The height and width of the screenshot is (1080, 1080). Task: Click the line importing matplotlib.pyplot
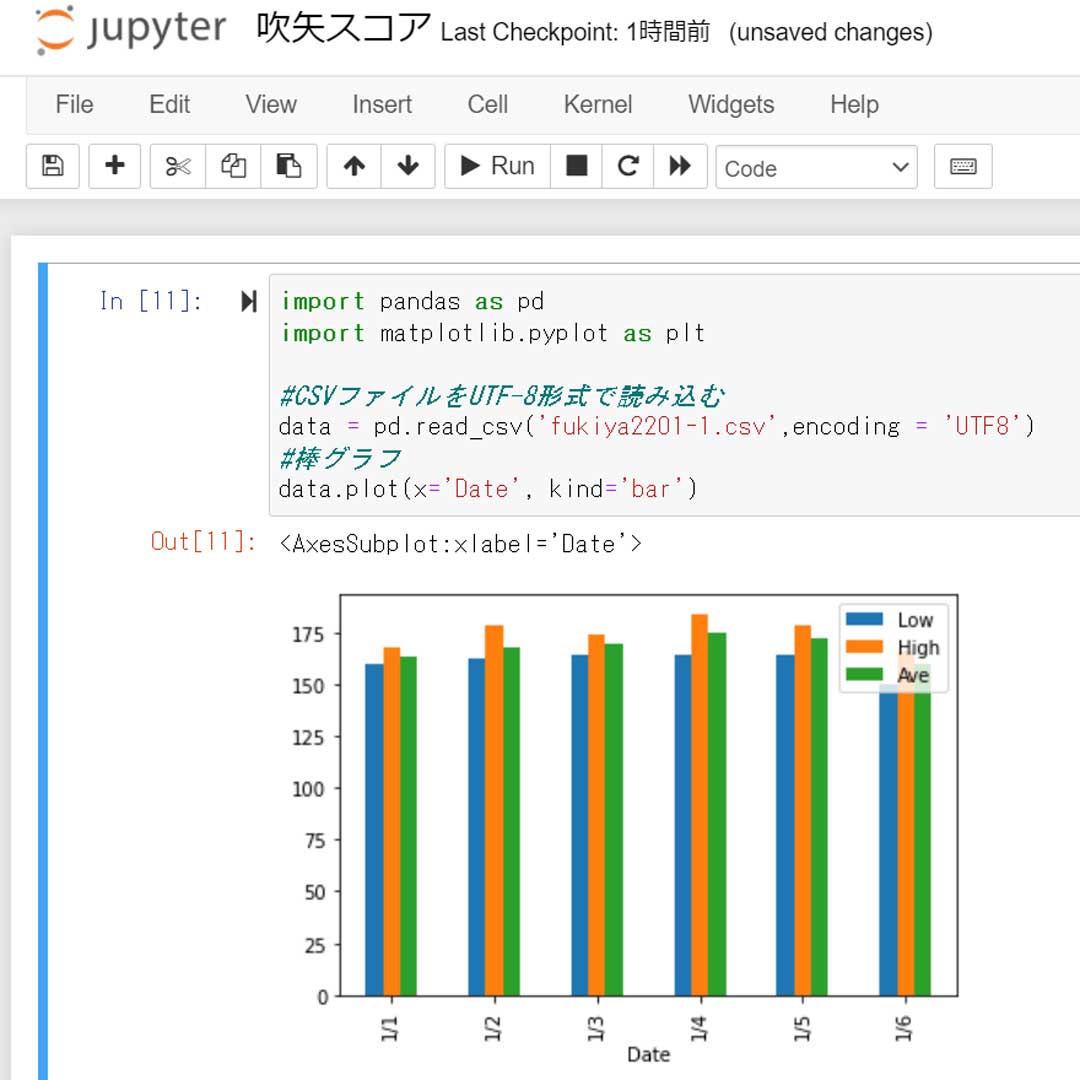[x=493, y=333]
